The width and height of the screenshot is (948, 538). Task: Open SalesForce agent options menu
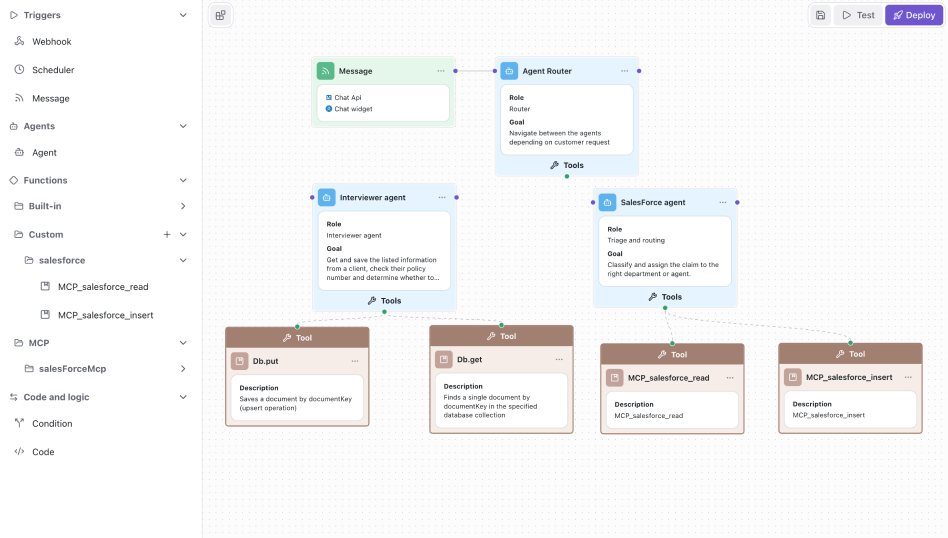point(723,203)
